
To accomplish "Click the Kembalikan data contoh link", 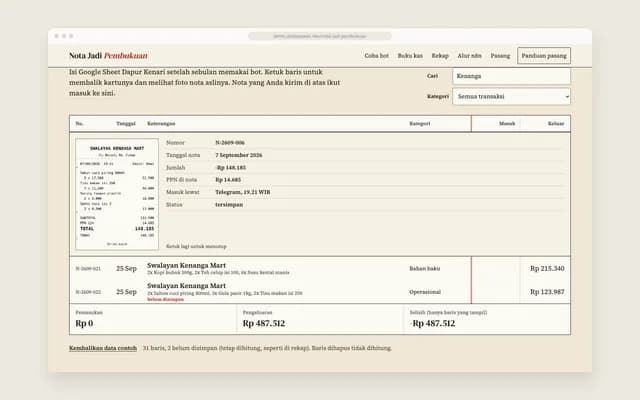I will 103,348.
